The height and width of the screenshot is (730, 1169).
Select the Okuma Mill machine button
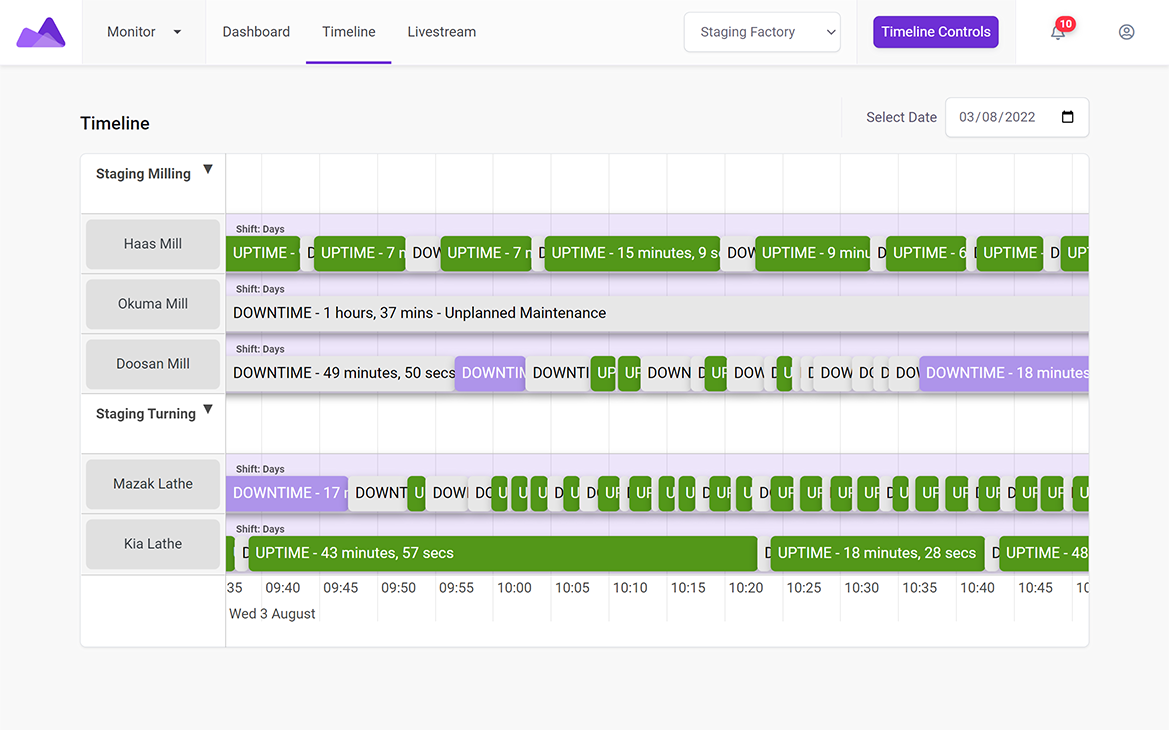click(x=153, y=304)
